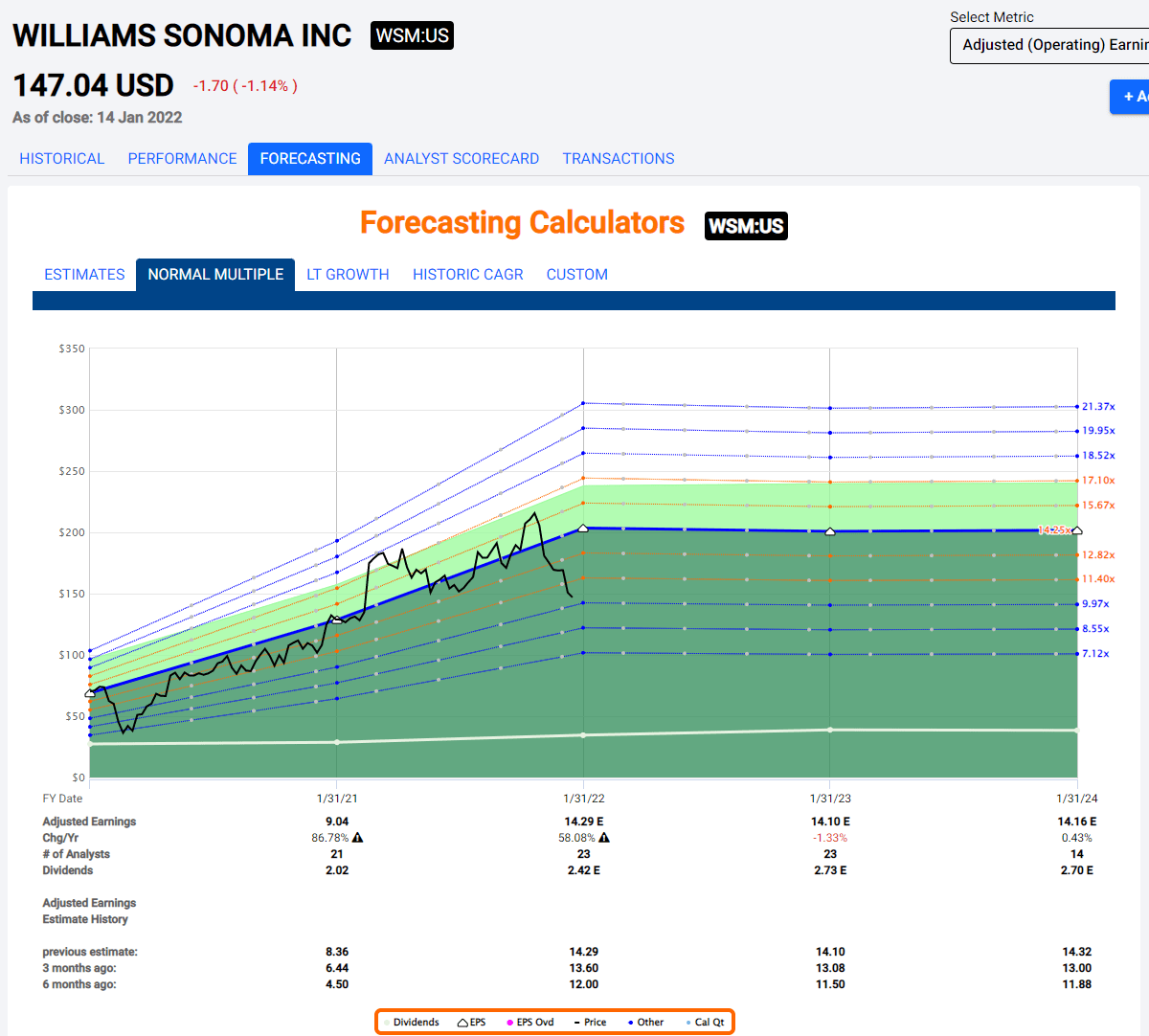Click the 21.37x multiple label
Screen dimensions: 1149x1036
(x=1098, y=407)
